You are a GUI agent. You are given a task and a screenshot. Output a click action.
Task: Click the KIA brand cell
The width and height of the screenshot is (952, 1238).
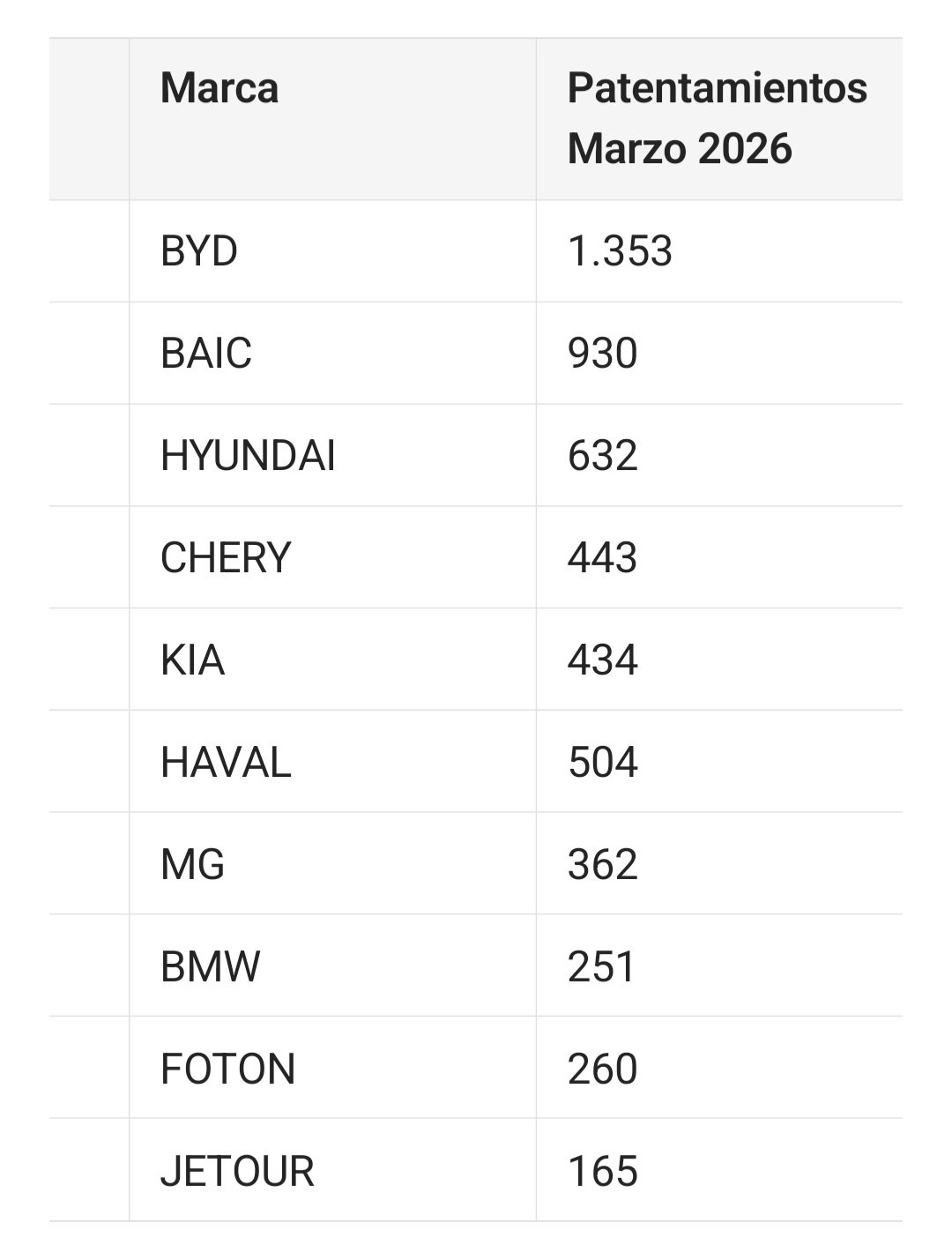[x=193, y=660]
